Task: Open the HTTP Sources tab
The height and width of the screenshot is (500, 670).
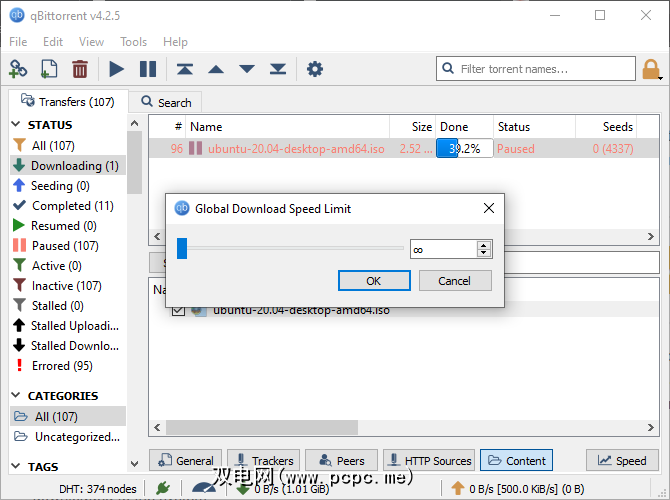Action: click(429, 460)
